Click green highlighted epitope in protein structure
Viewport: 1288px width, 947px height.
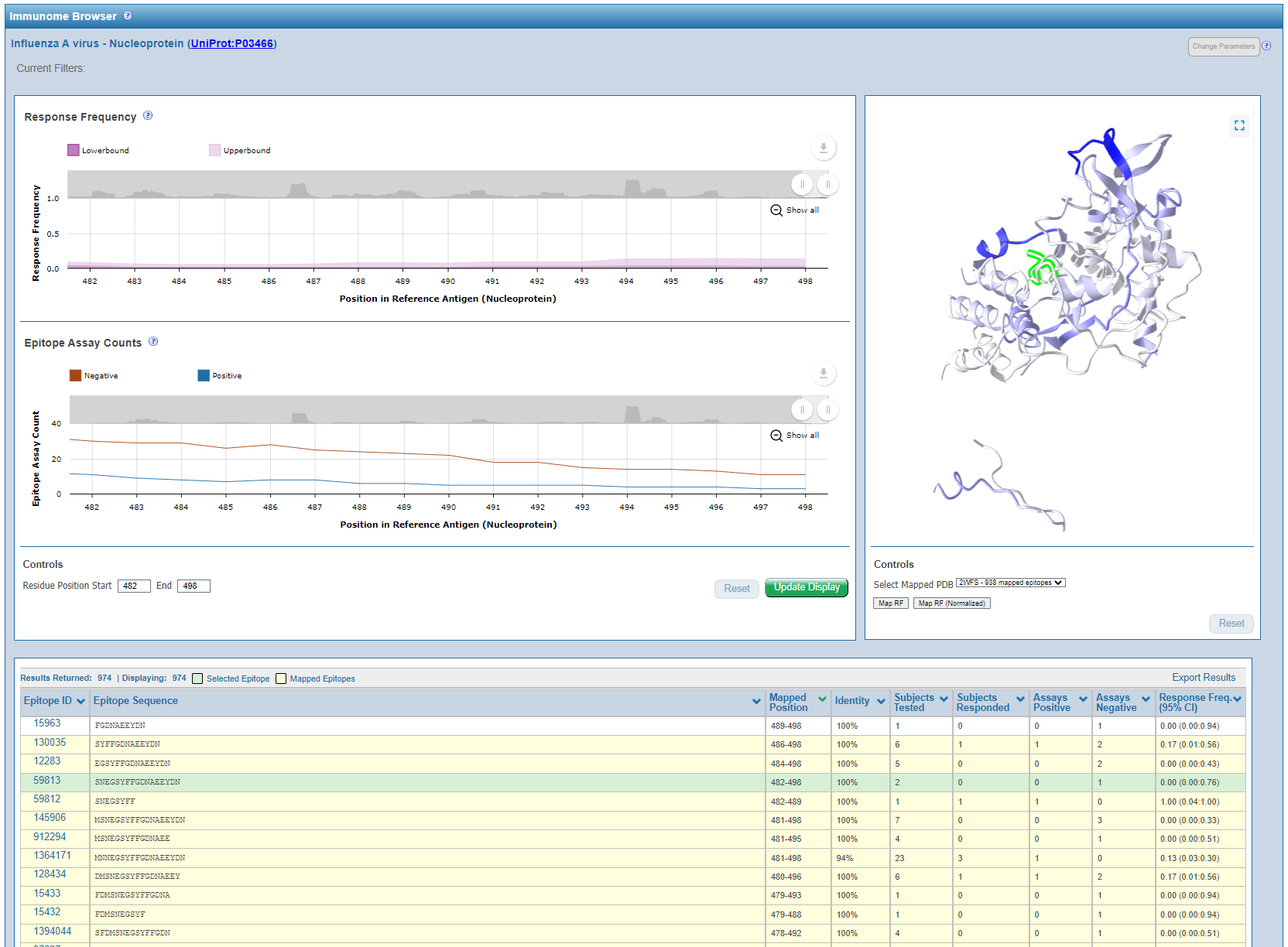click(x=1041, y=267)
